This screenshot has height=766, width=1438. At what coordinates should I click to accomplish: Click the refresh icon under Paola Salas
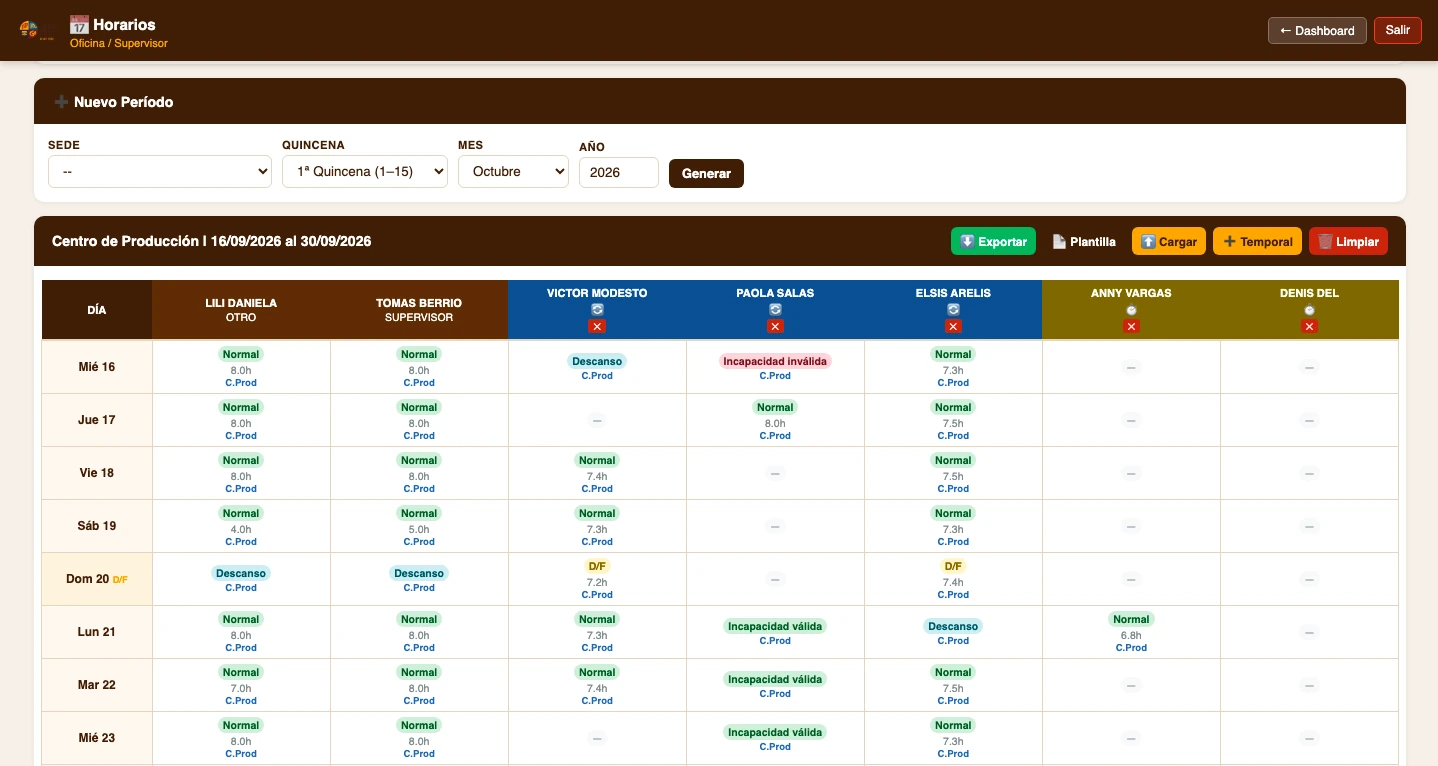pos(775,310)
